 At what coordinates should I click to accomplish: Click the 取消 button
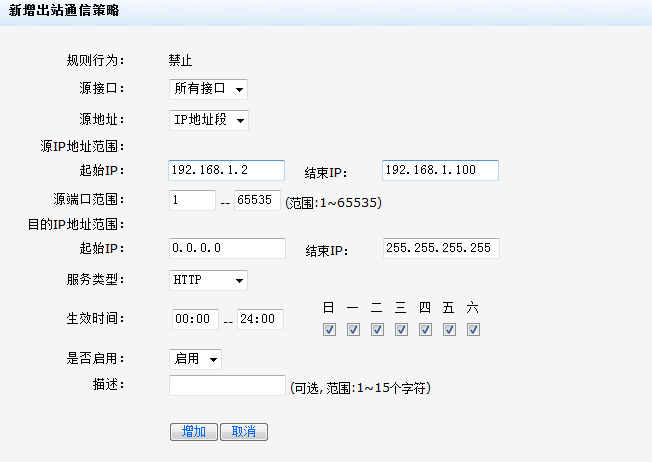tap(244, 432)
